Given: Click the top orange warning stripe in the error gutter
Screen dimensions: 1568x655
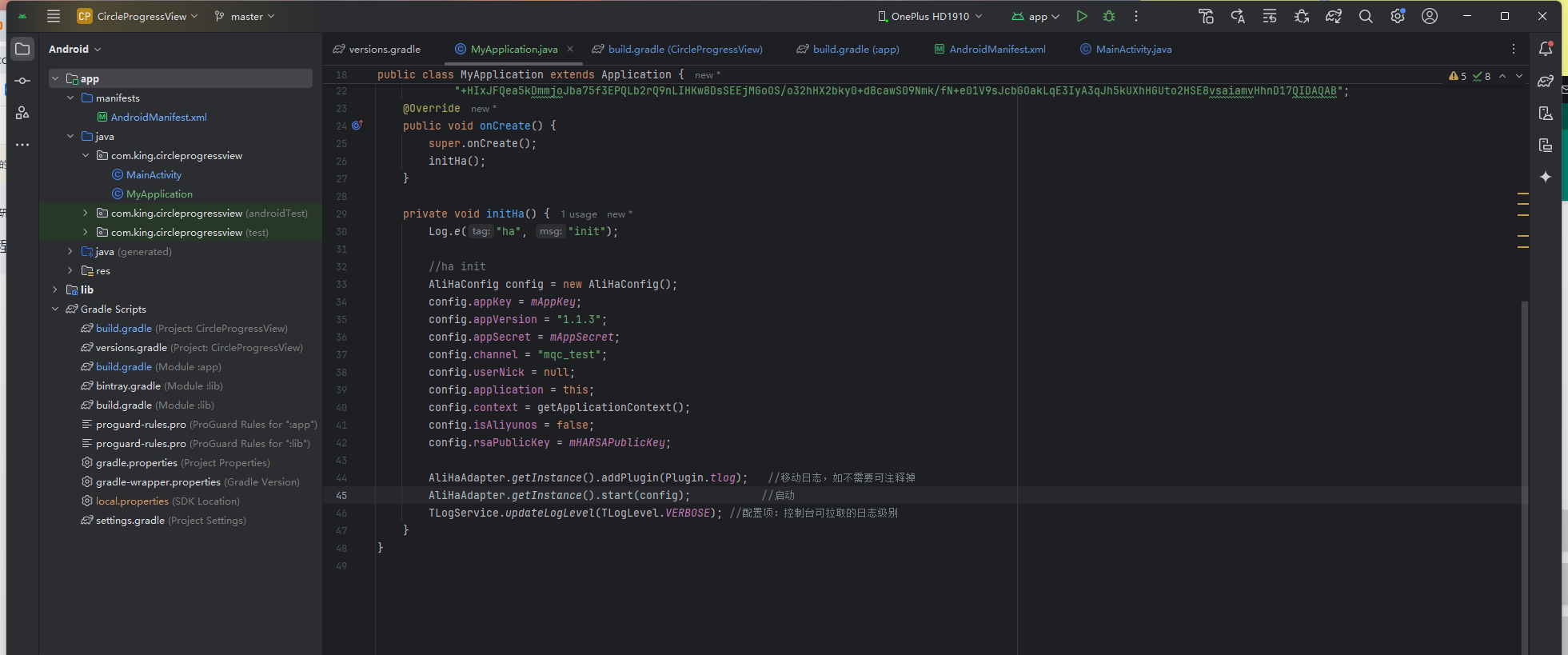Looking at the screenshot, I should (x=1522, y=194).
